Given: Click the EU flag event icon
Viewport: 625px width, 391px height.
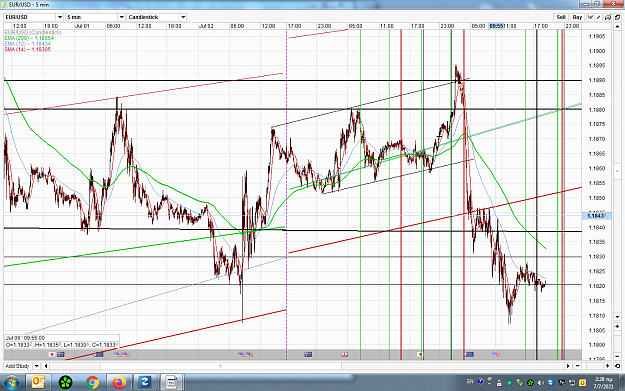Looking at the screenshot, I should pos(469,354).
